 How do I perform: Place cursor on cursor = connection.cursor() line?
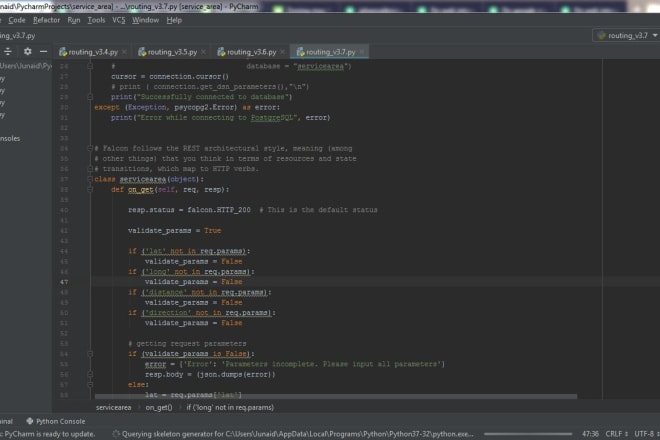pos(170,76)
